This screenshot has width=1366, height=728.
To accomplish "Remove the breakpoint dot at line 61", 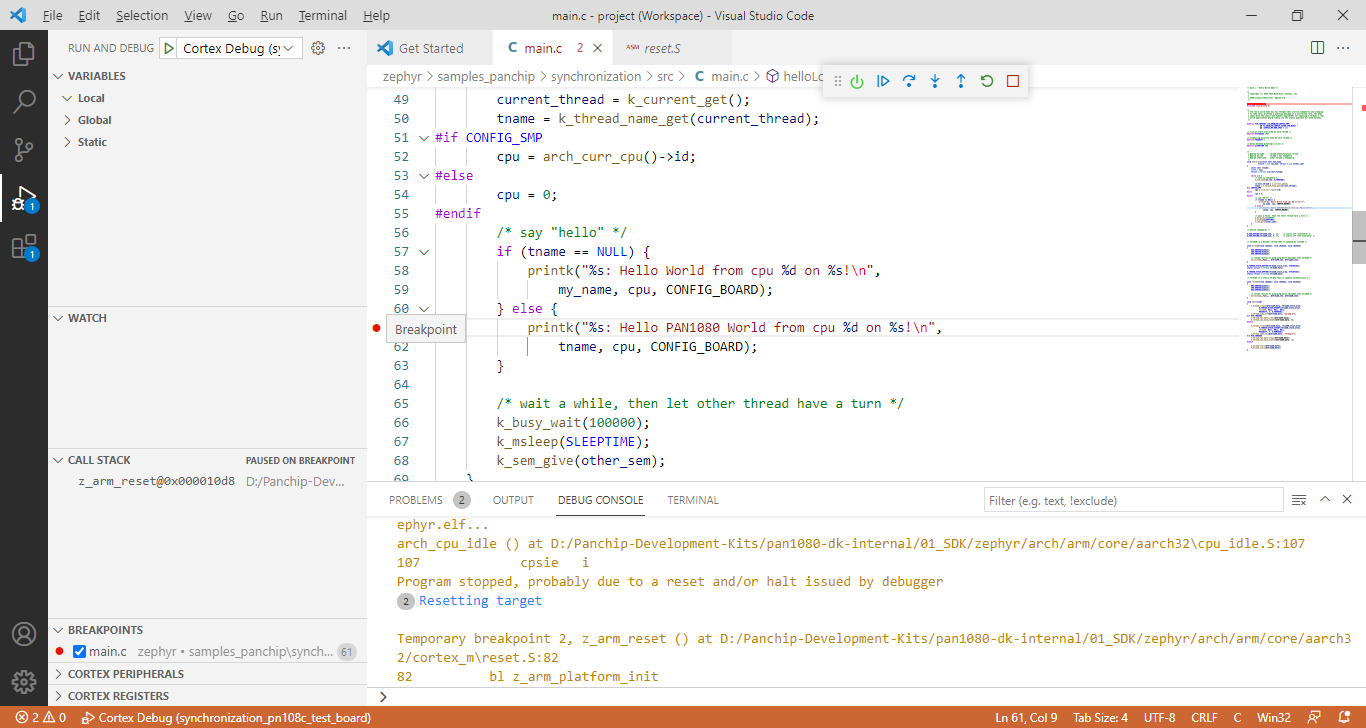I will [376, 327].
